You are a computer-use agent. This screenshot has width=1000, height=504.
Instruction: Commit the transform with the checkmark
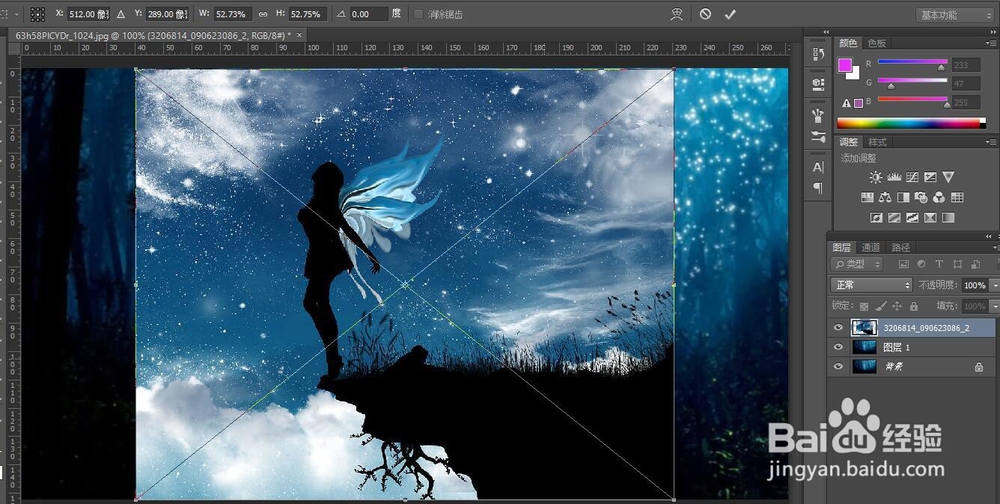point(730,14)
